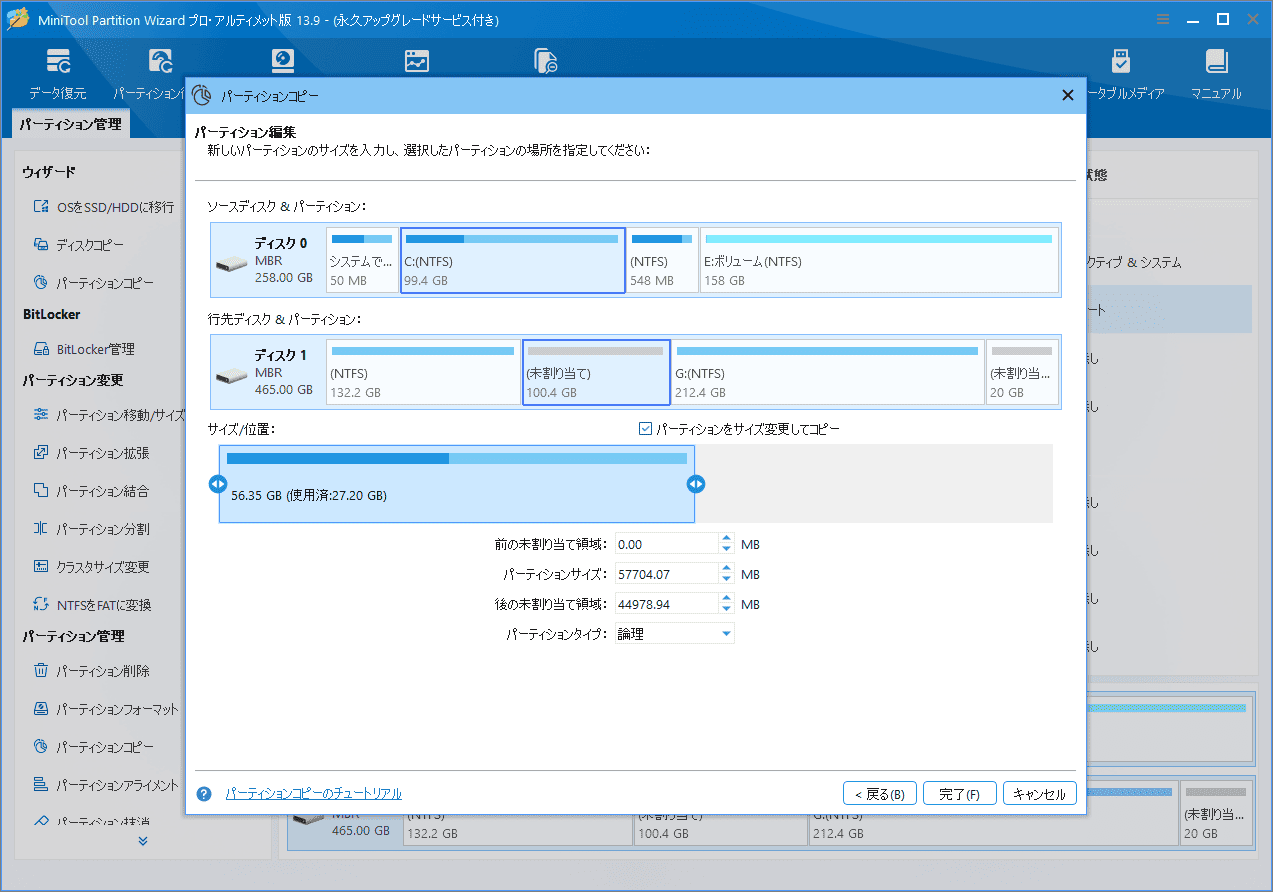Click the キャンセル button
The height and width of the screenshot is (892, 1273).
[x=1040, y=794]
